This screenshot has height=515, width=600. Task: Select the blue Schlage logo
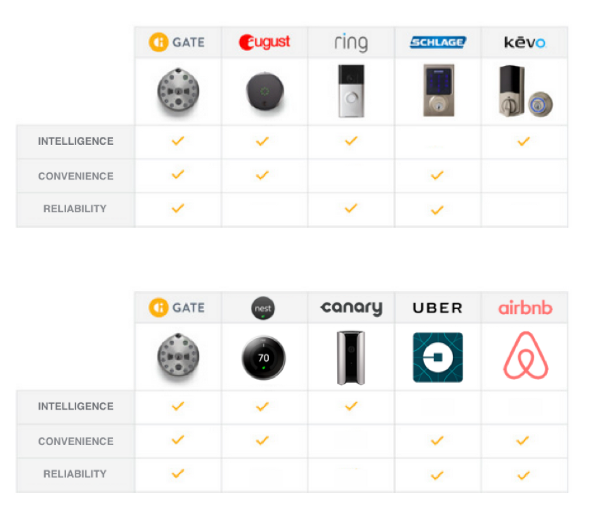(x=437, y=42)
